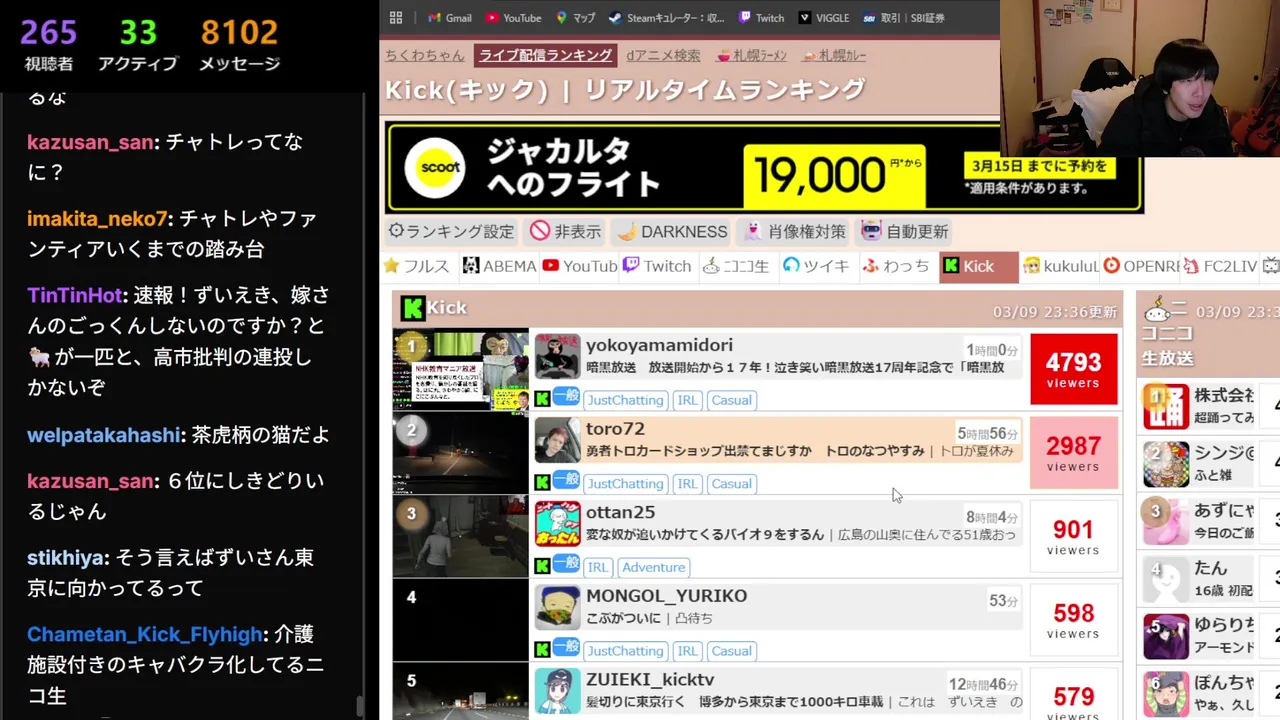Click シンジ avatar in Niconico list
The image size is (1280, 720).
point(1166,464)
